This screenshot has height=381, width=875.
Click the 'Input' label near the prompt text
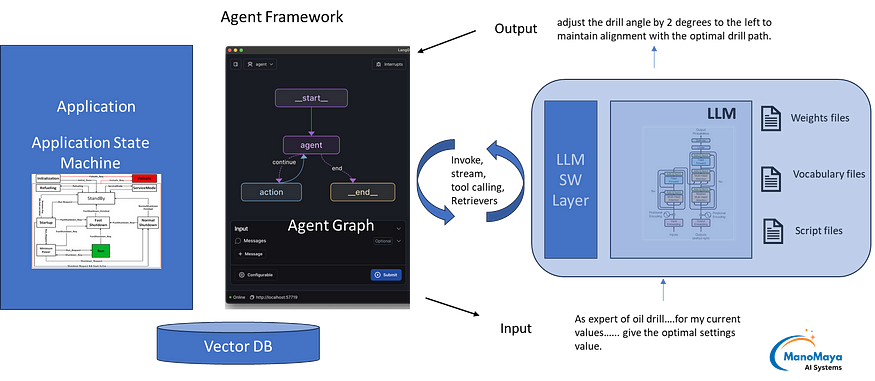[x=516, y=329]
